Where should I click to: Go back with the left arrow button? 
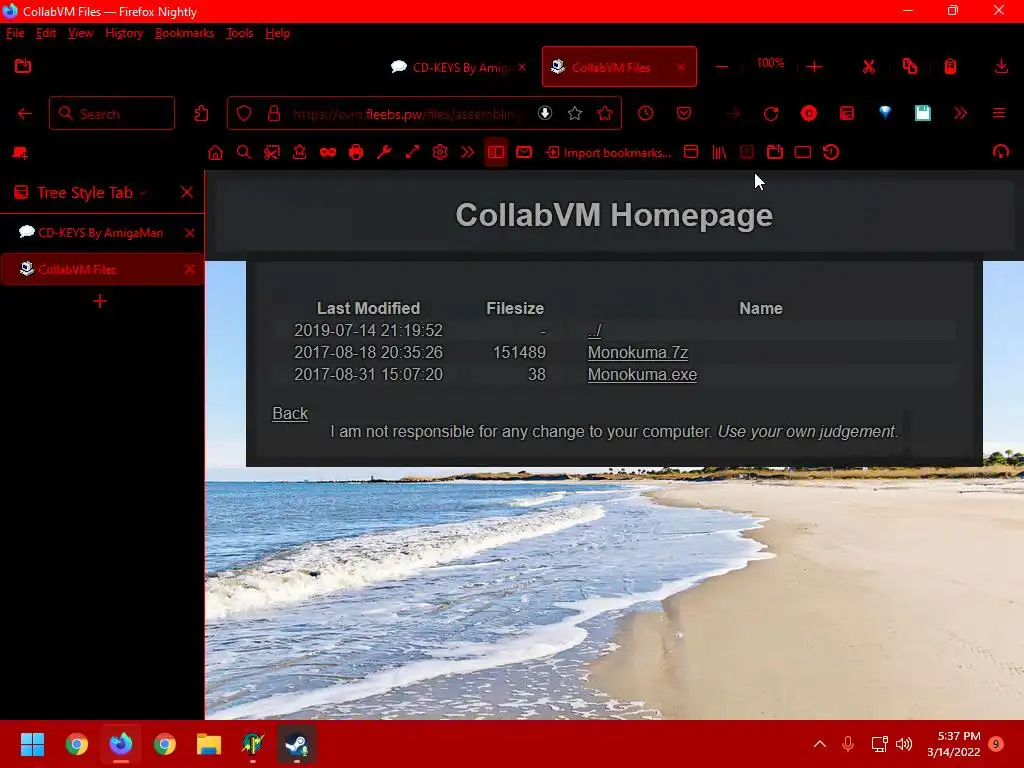point(24,114)
